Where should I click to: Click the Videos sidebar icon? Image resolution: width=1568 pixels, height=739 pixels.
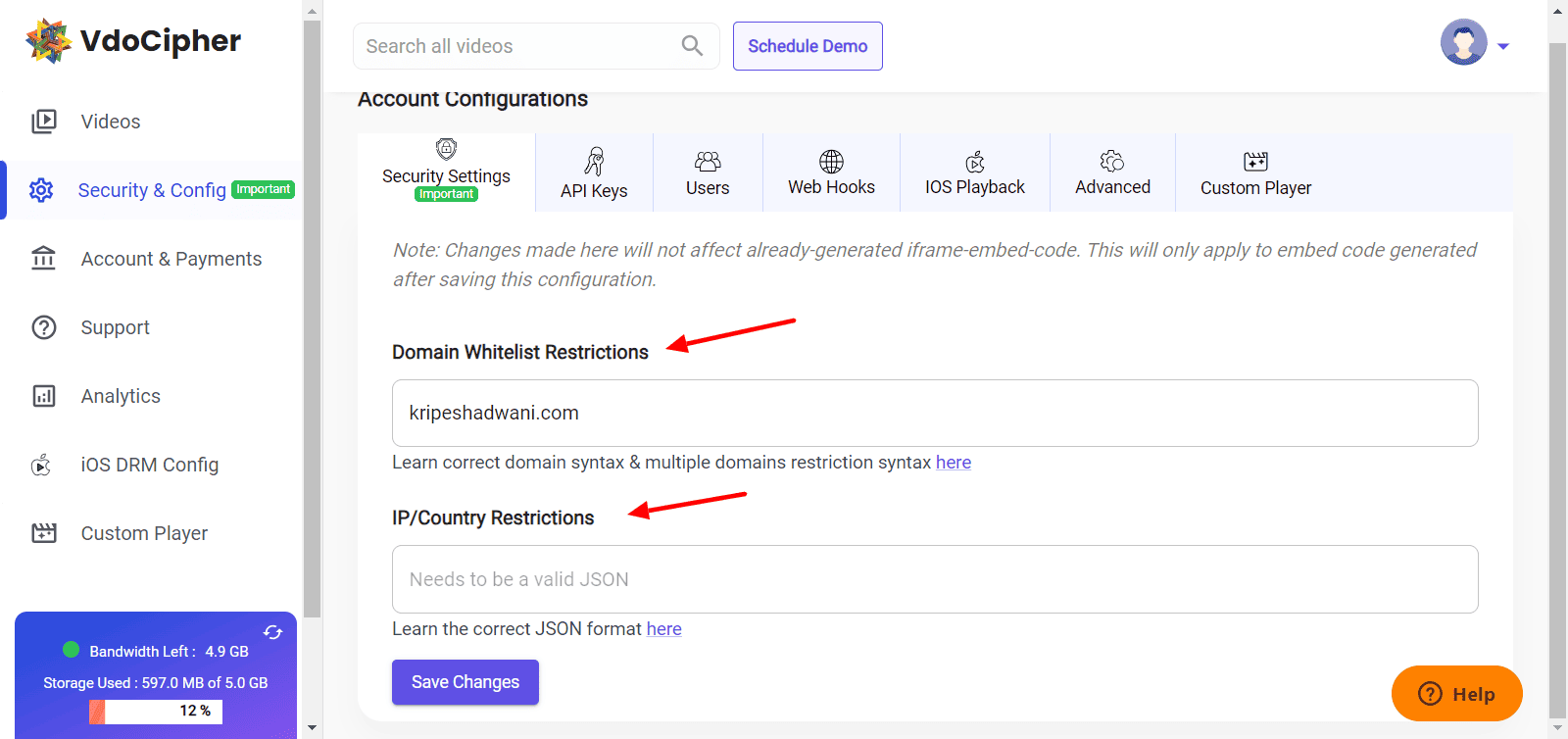44,122
